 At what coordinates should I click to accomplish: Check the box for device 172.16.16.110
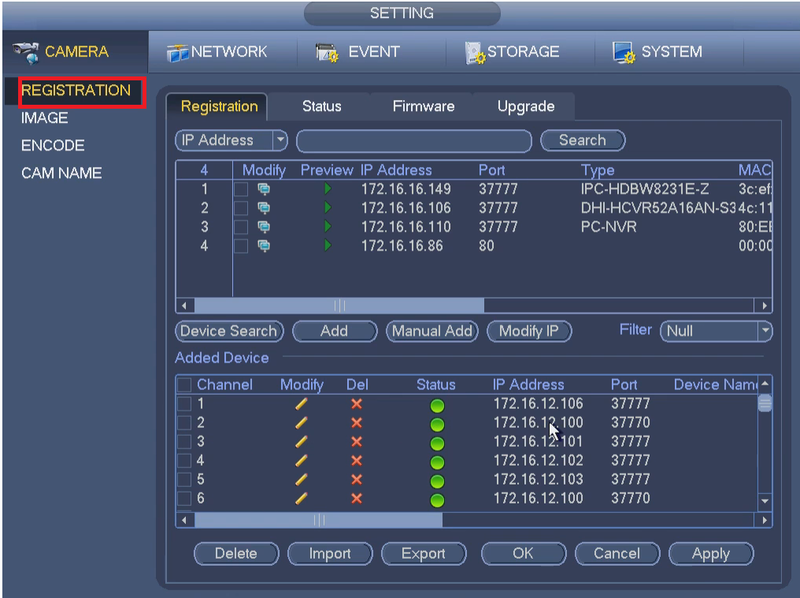(x=241, y=227)
